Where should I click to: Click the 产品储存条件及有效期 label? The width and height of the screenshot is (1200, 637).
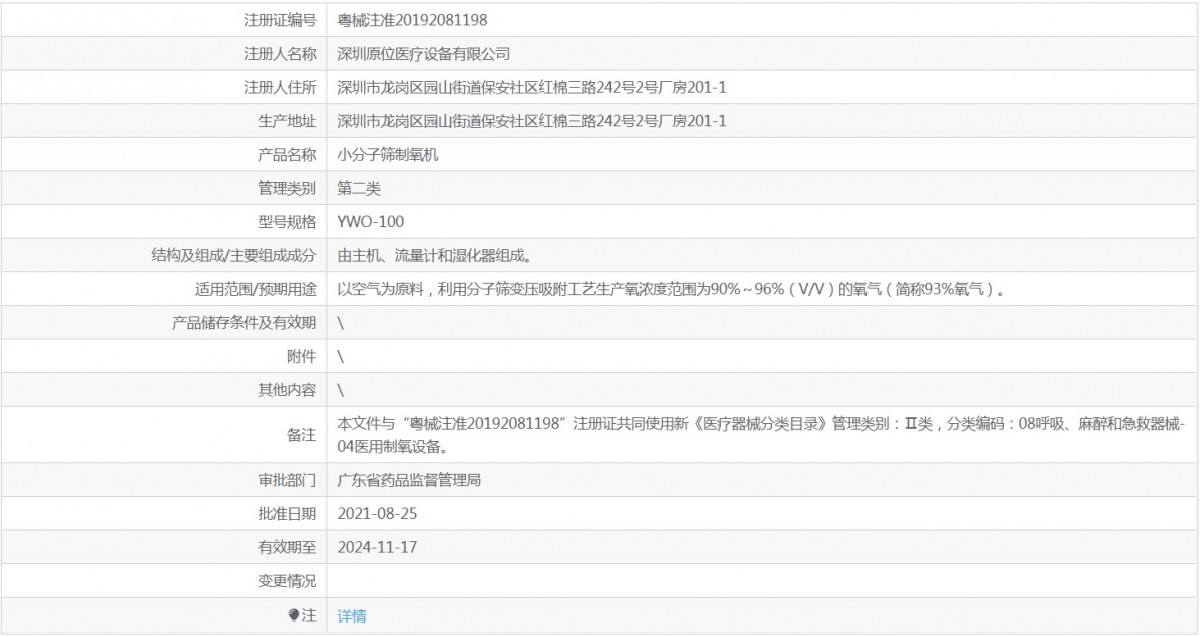point(245,323)
